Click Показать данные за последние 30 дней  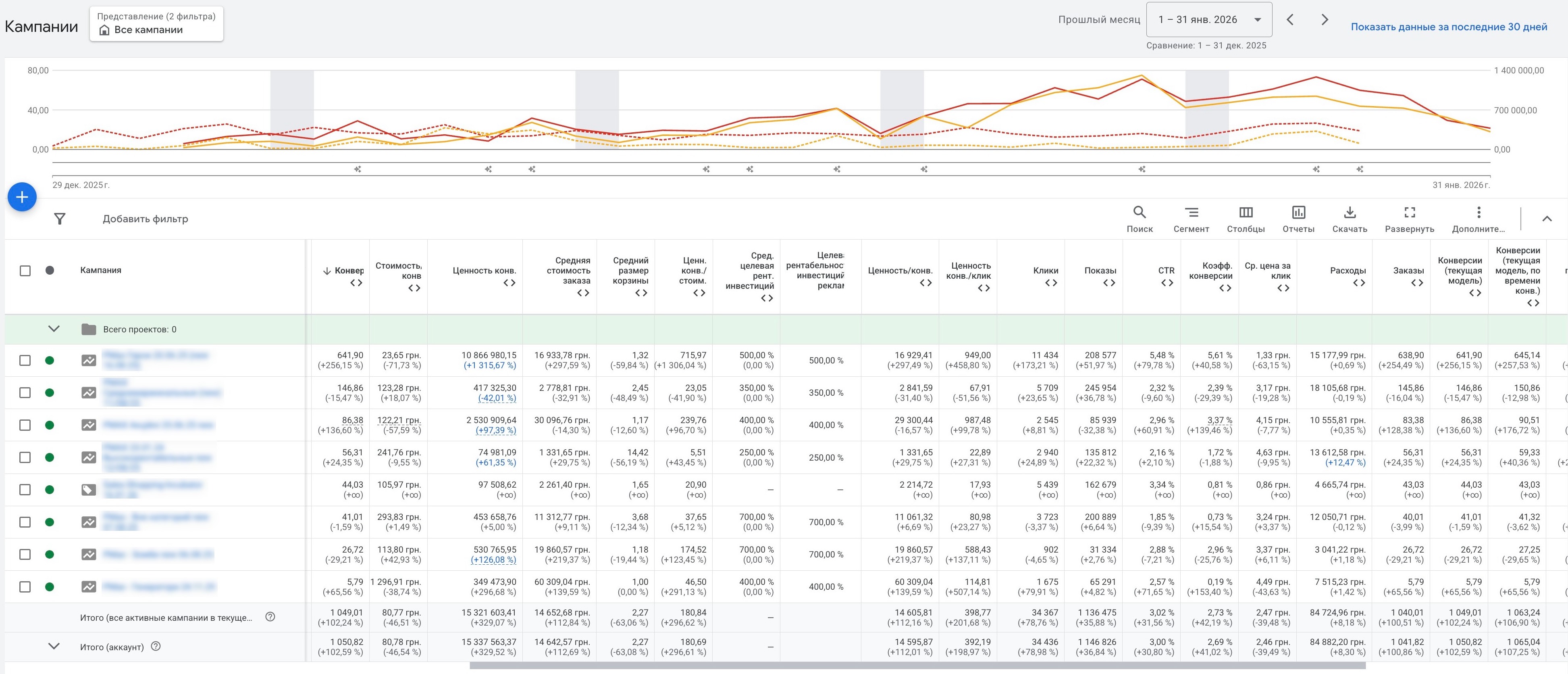1448,27
